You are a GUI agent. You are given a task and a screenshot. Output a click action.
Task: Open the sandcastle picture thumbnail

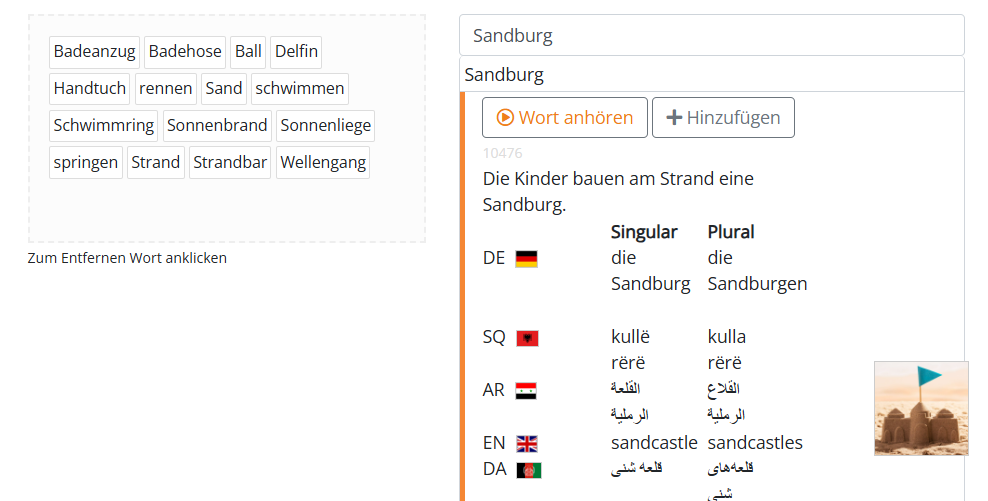[x=920, y=408]
